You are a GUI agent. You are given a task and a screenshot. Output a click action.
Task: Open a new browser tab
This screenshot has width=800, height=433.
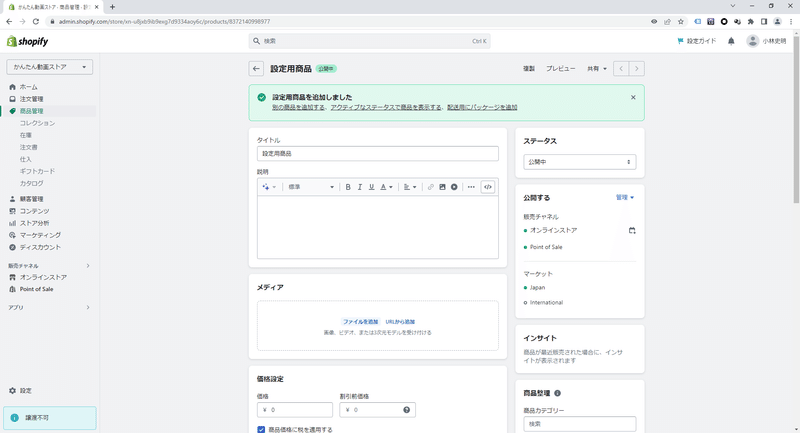tap(112, 7)
